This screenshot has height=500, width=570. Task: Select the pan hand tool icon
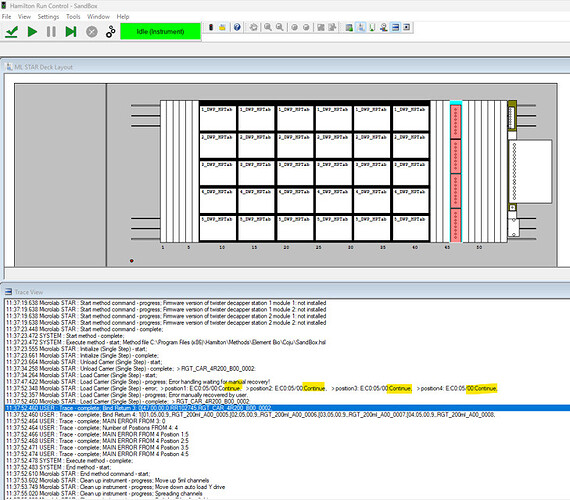[254, 27]
